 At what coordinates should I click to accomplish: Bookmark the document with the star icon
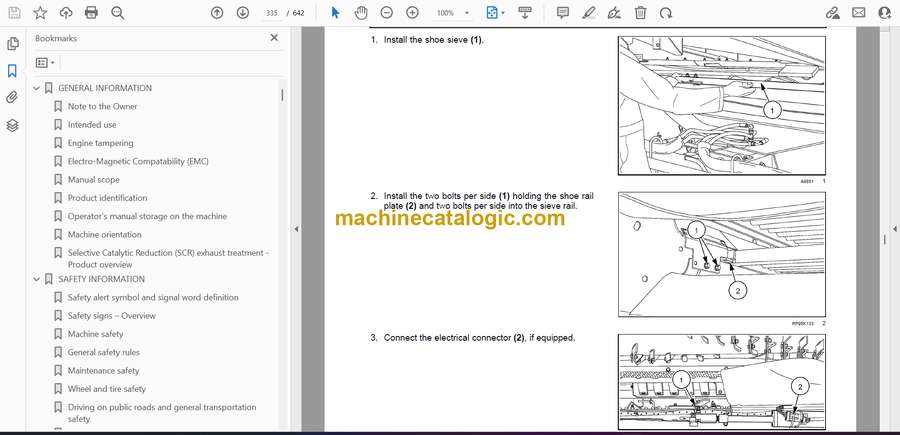pos(40,13)
